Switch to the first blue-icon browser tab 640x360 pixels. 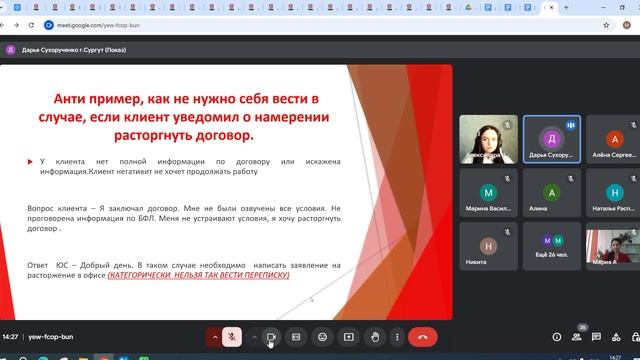click(17, 7)
